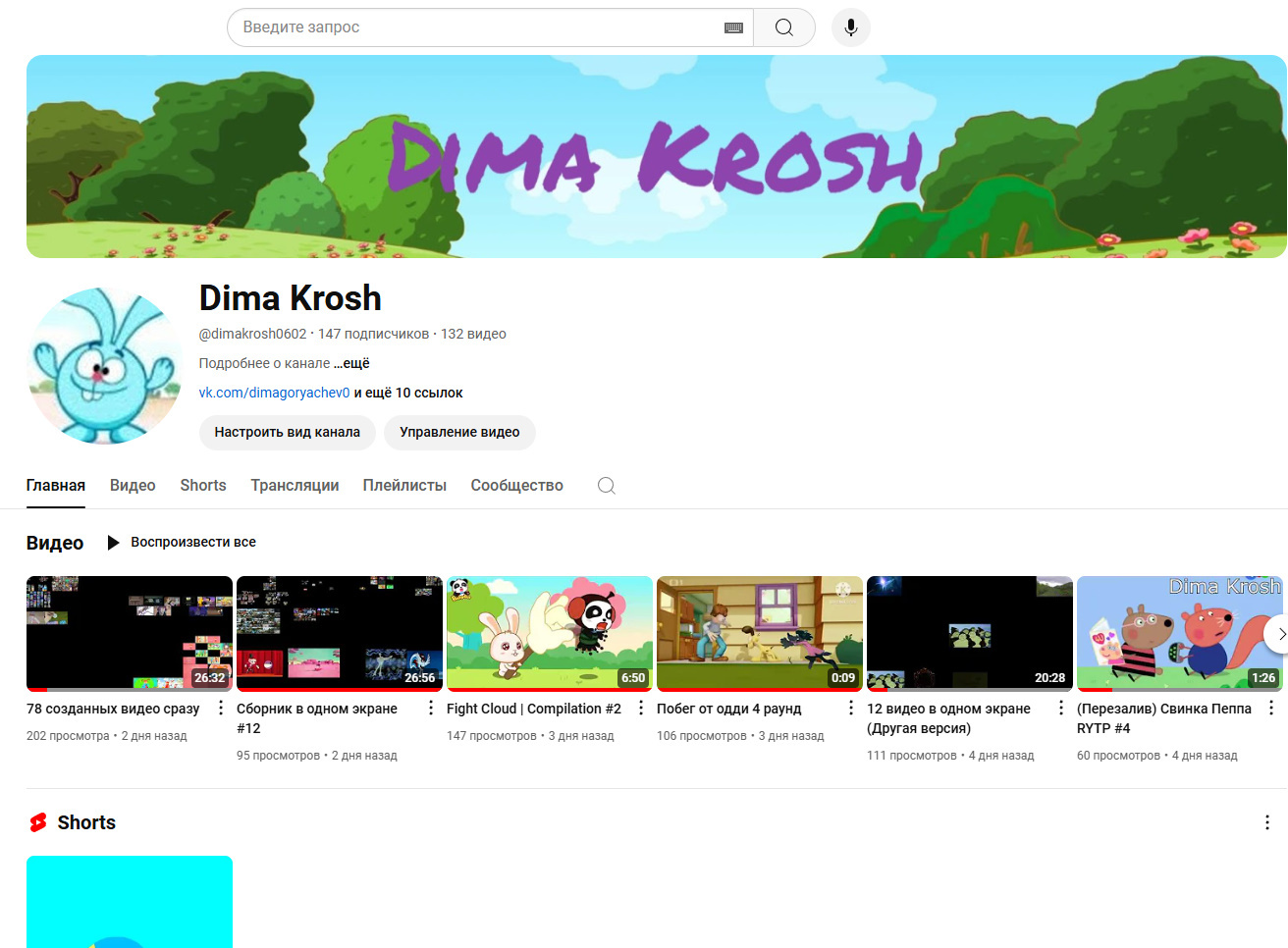Open options for 78 созданных видео сразу
This screenshot has height=948, width=1288.
coord(221,709)
